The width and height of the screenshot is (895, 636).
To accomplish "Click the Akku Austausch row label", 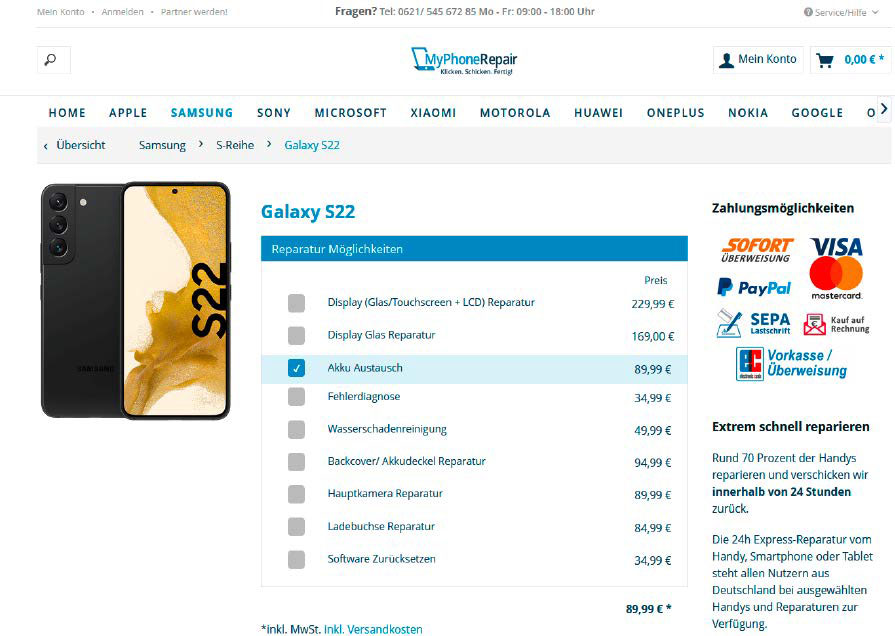I will [x=365, y=368].
